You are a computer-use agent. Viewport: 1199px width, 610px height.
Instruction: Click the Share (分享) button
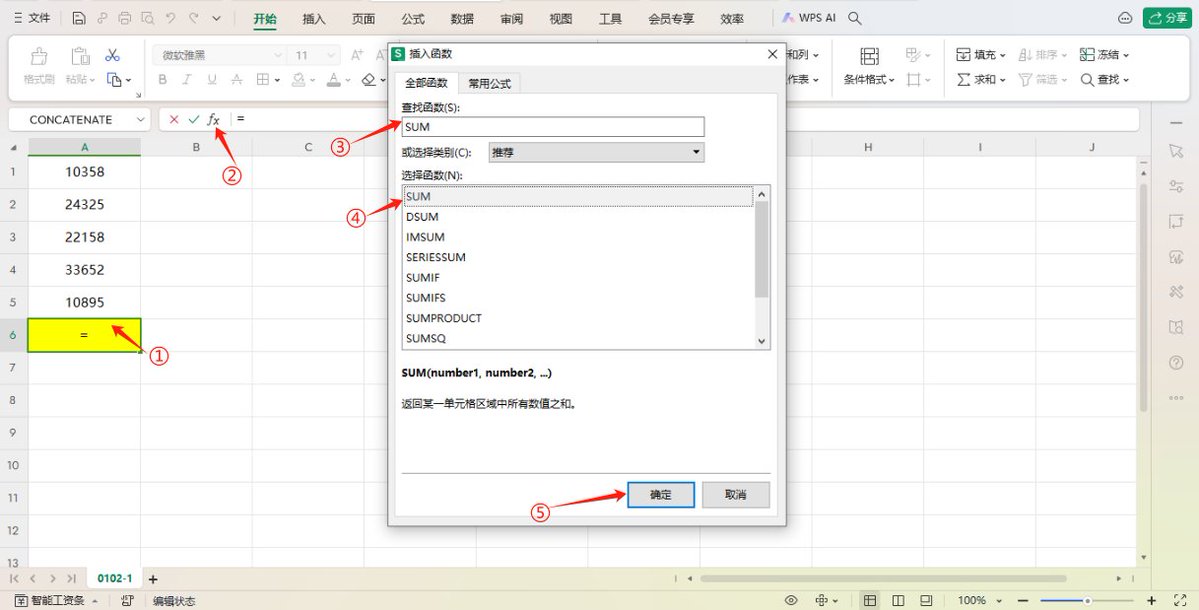click(x=1168, y=18)
